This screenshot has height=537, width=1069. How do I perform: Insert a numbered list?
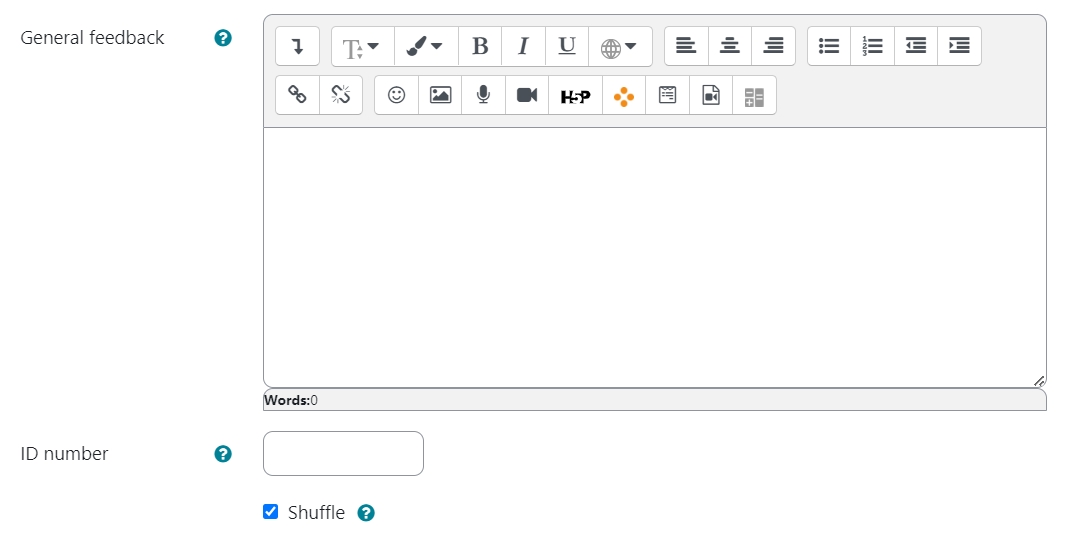(873, 46)
